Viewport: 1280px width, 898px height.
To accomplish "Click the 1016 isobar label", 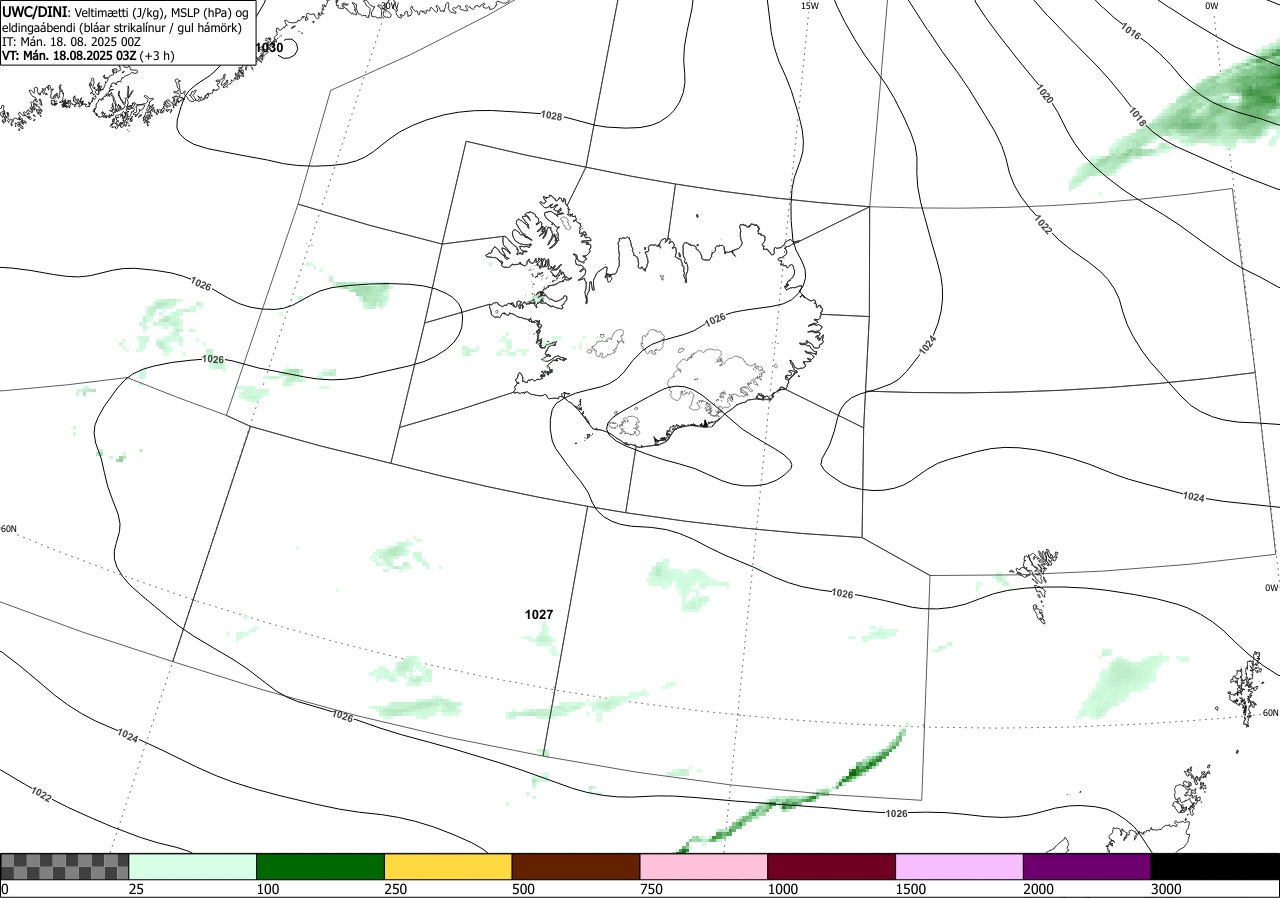I will 1131,33.
